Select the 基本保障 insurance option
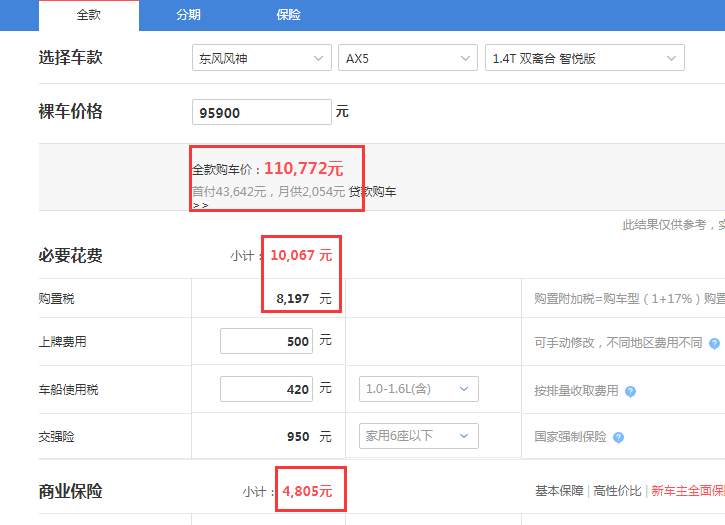This screenshot has width=725, height=525. (559, 491)
